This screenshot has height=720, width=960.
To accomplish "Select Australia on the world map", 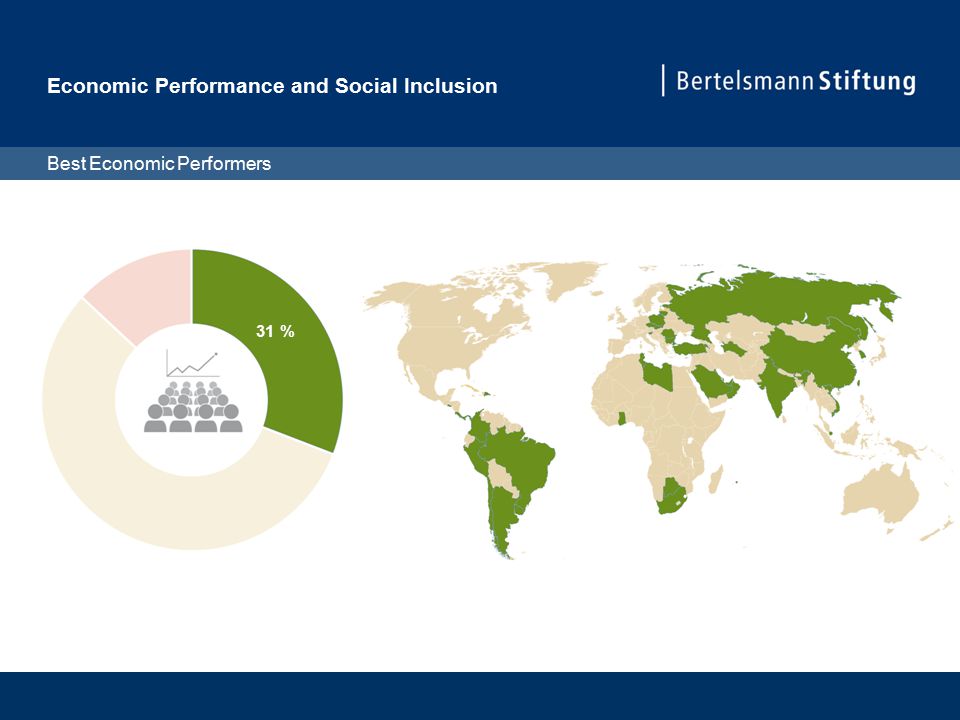I will pos(882,495).
